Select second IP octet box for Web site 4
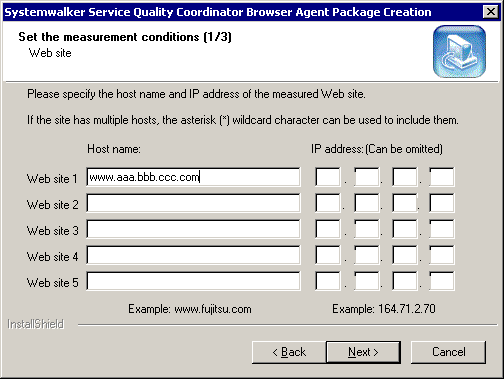The image size is (504, 379). coord(367,255)
